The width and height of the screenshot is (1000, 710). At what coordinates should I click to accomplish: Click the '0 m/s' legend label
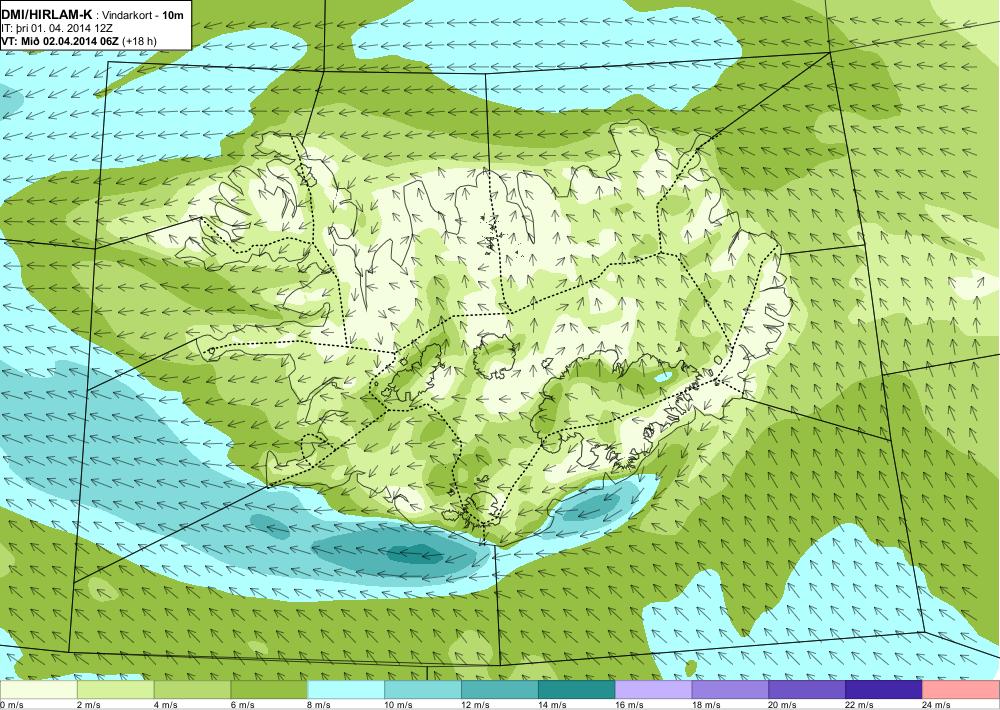[12, 705]
